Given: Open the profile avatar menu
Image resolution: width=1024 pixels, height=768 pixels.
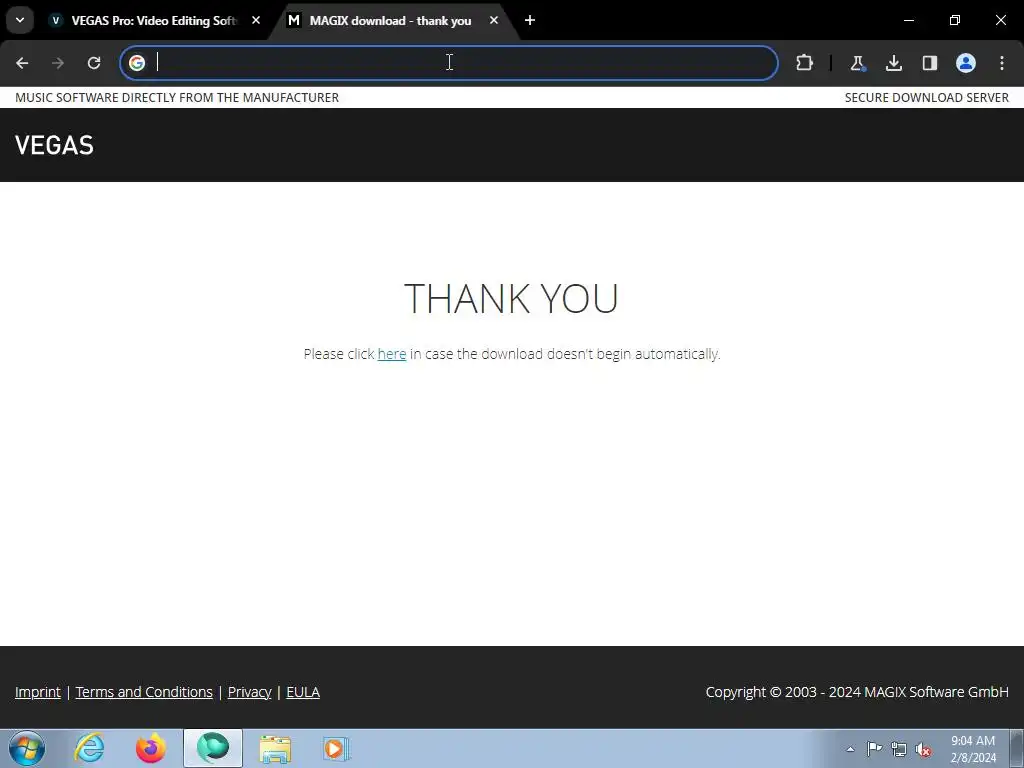Looking at the screenshot, I should [966, 63].
